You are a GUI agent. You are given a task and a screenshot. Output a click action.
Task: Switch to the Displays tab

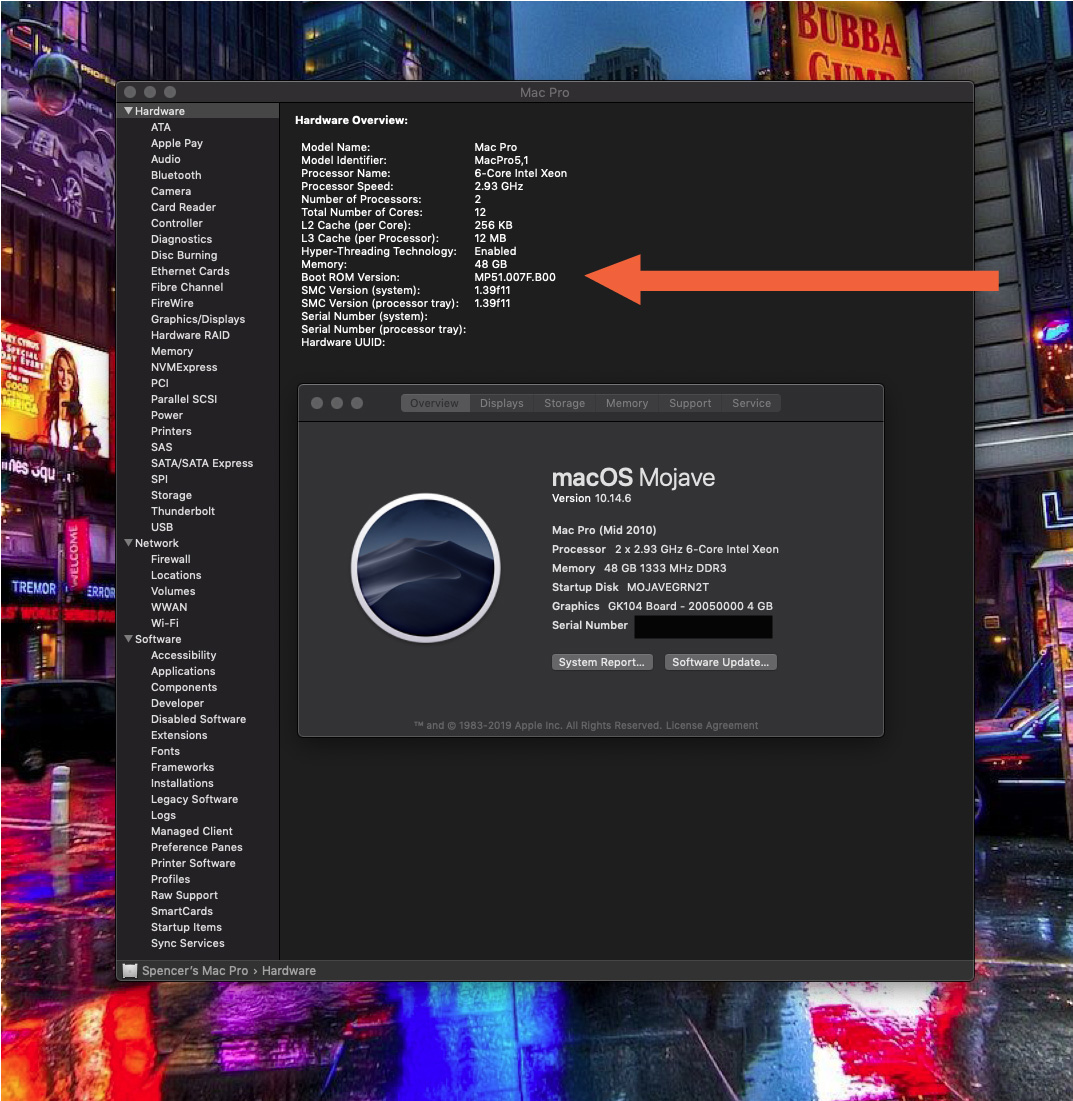(x=501, y=403)
